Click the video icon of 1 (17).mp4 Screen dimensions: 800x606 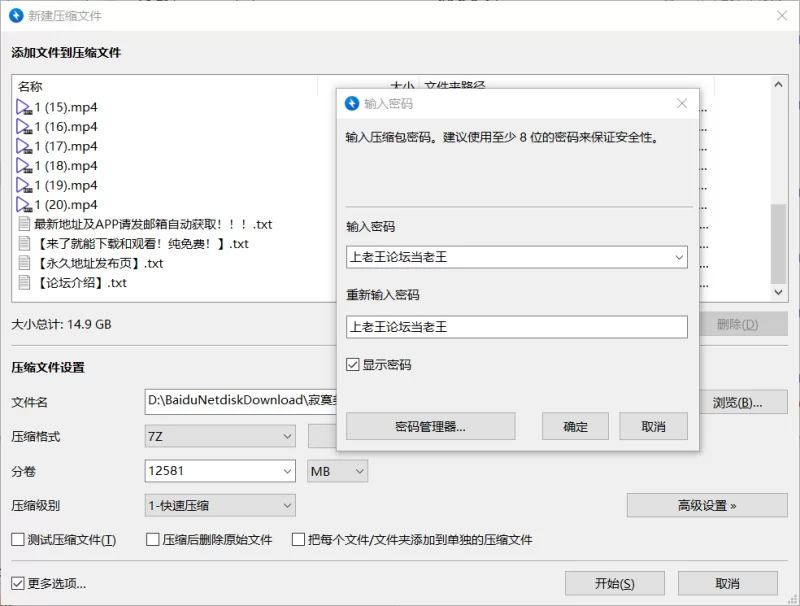tap(24, 146)
